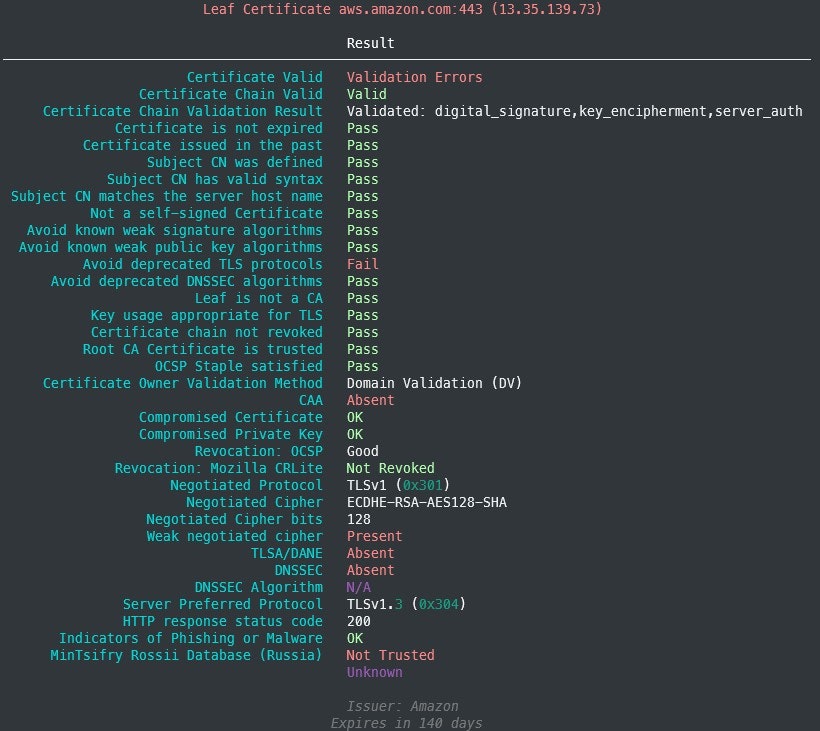Click the Compromised Private Key OK value
The image size is (820, 731).
pos(352,434)
